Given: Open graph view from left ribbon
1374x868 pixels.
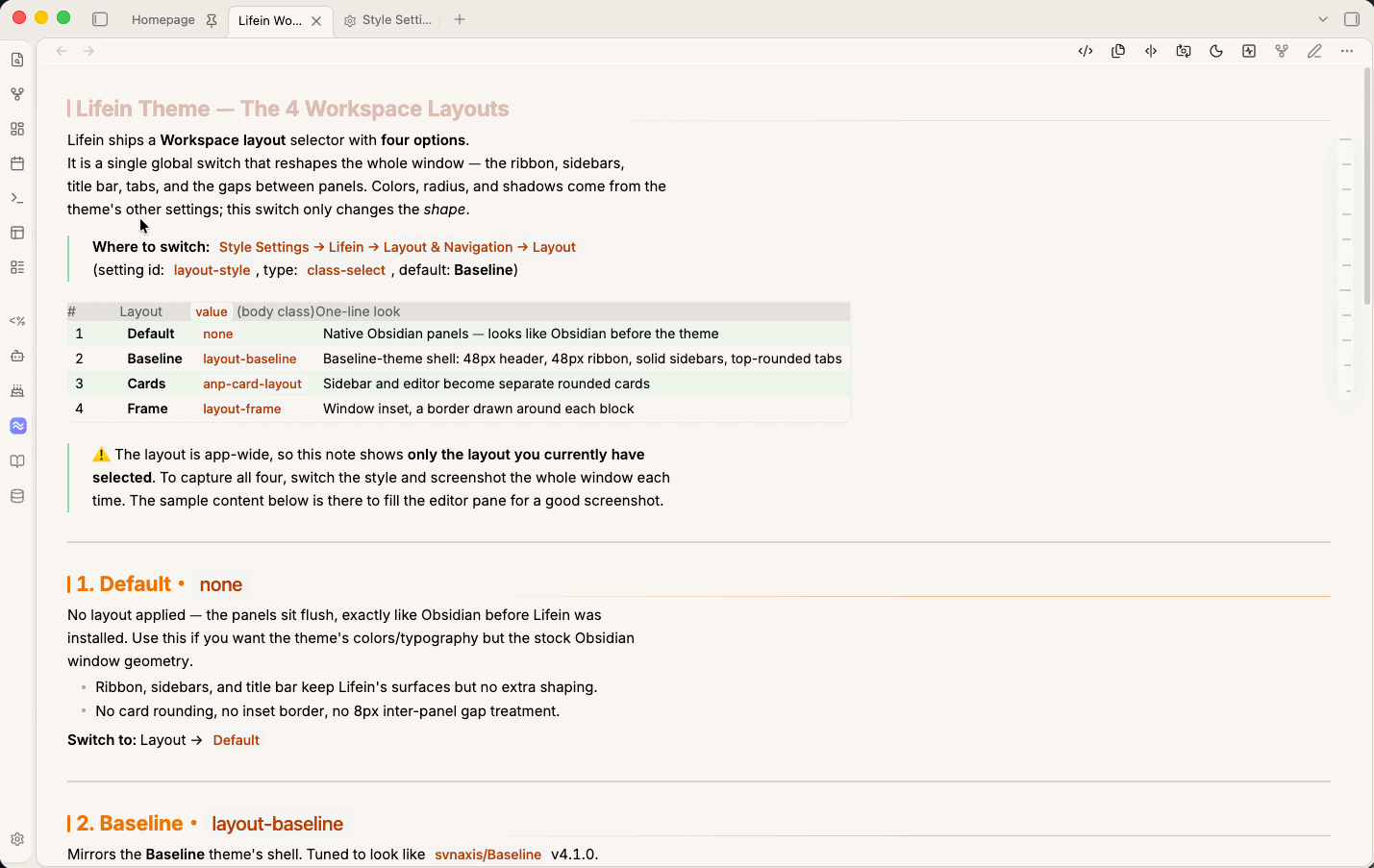Looking at the screenshot, I should pyautogui.click(x=17, y=94).
